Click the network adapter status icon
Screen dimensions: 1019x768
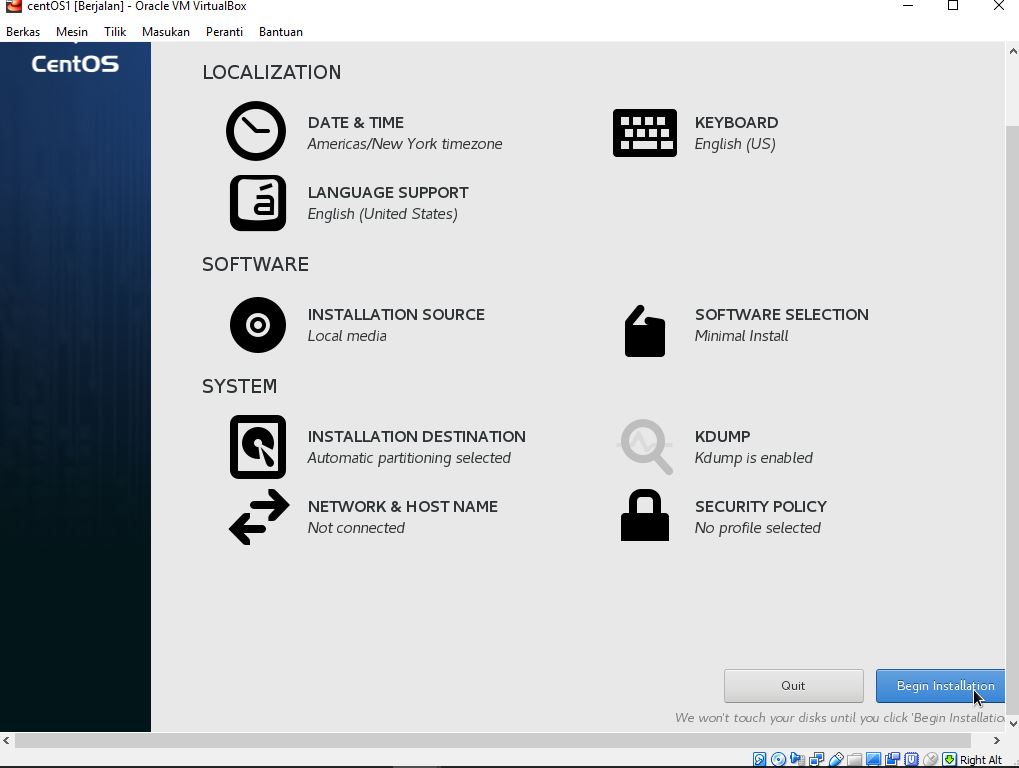pos(817,759)
